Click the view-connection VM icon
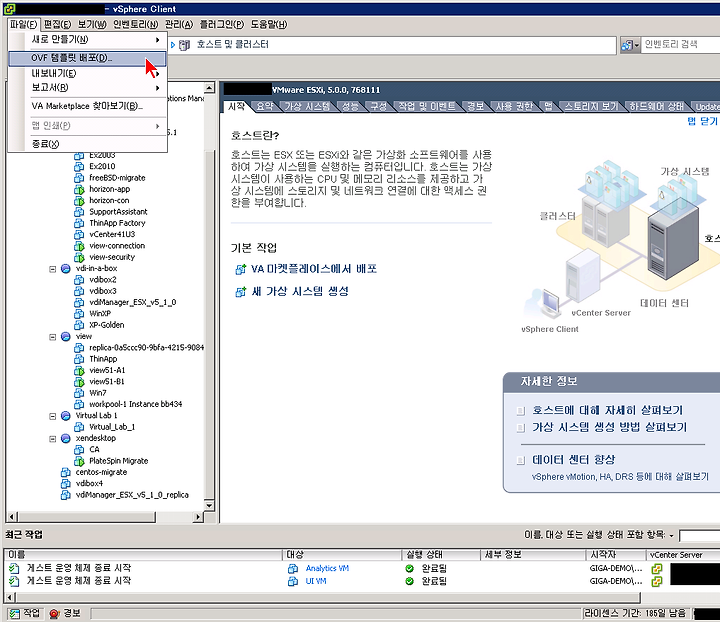This screenshot has height=622, width=720. coord(79,246)
